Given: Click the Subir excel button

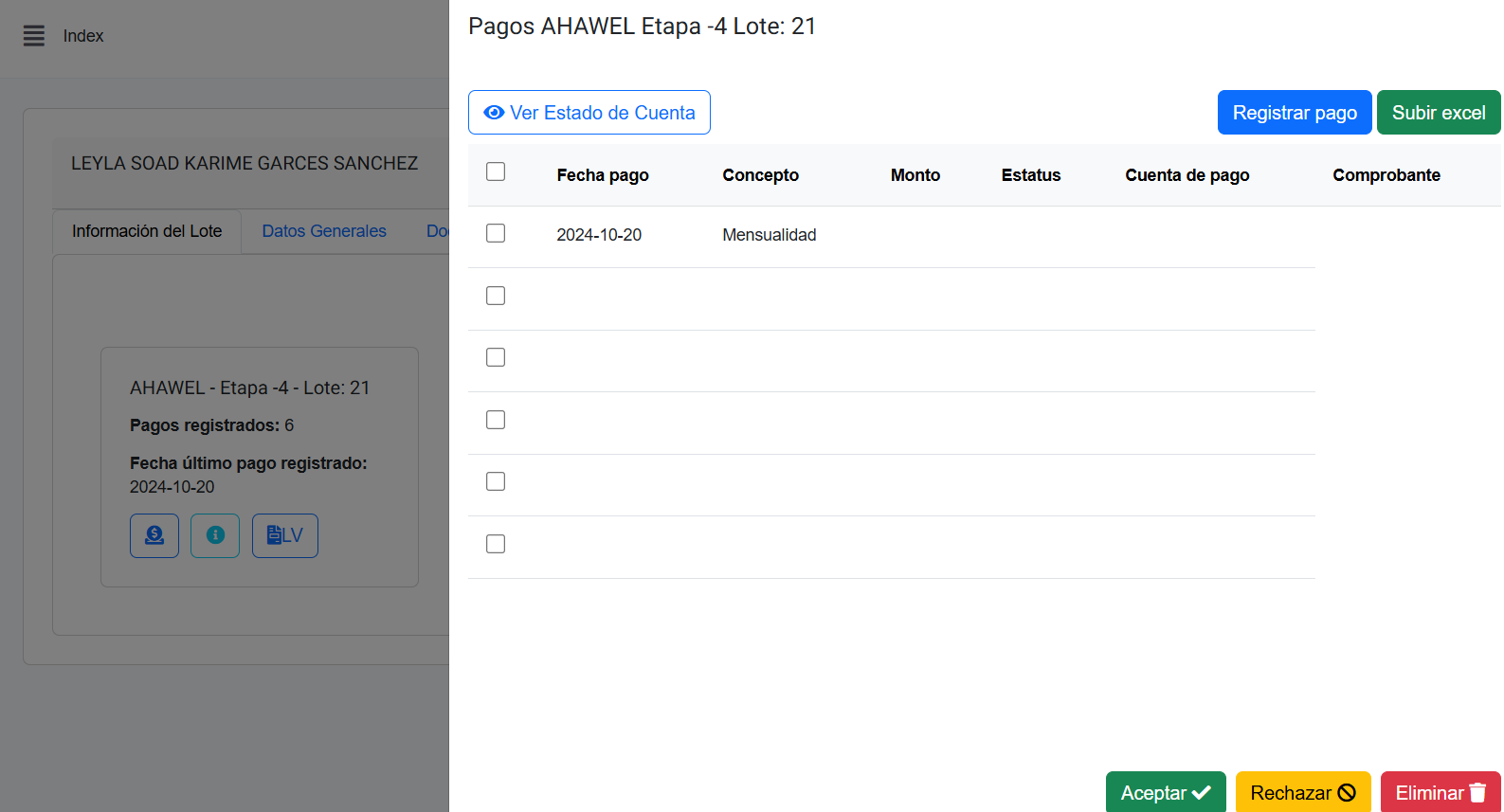Looking at the screenshot, I should click(1438, 113).
